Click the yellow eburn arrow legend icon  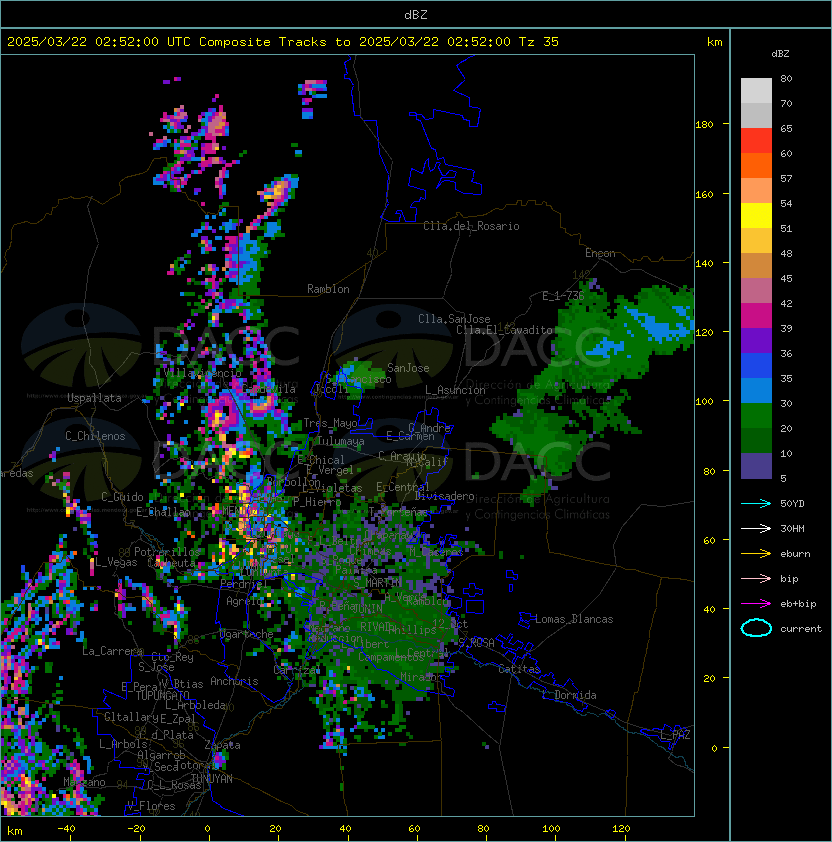[x=756, y=554]
